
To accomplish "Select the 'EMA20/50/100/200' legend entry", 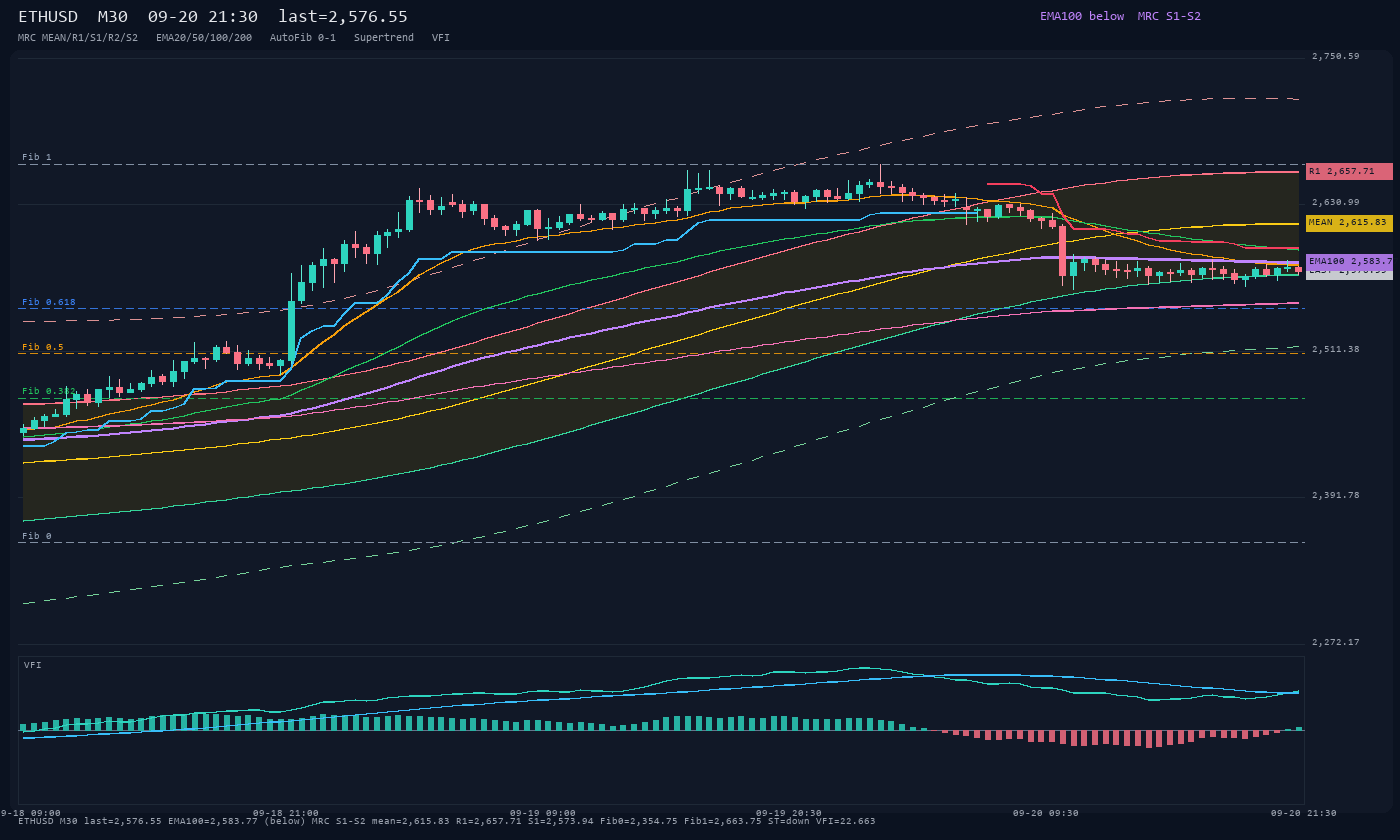I will [204, 37].
